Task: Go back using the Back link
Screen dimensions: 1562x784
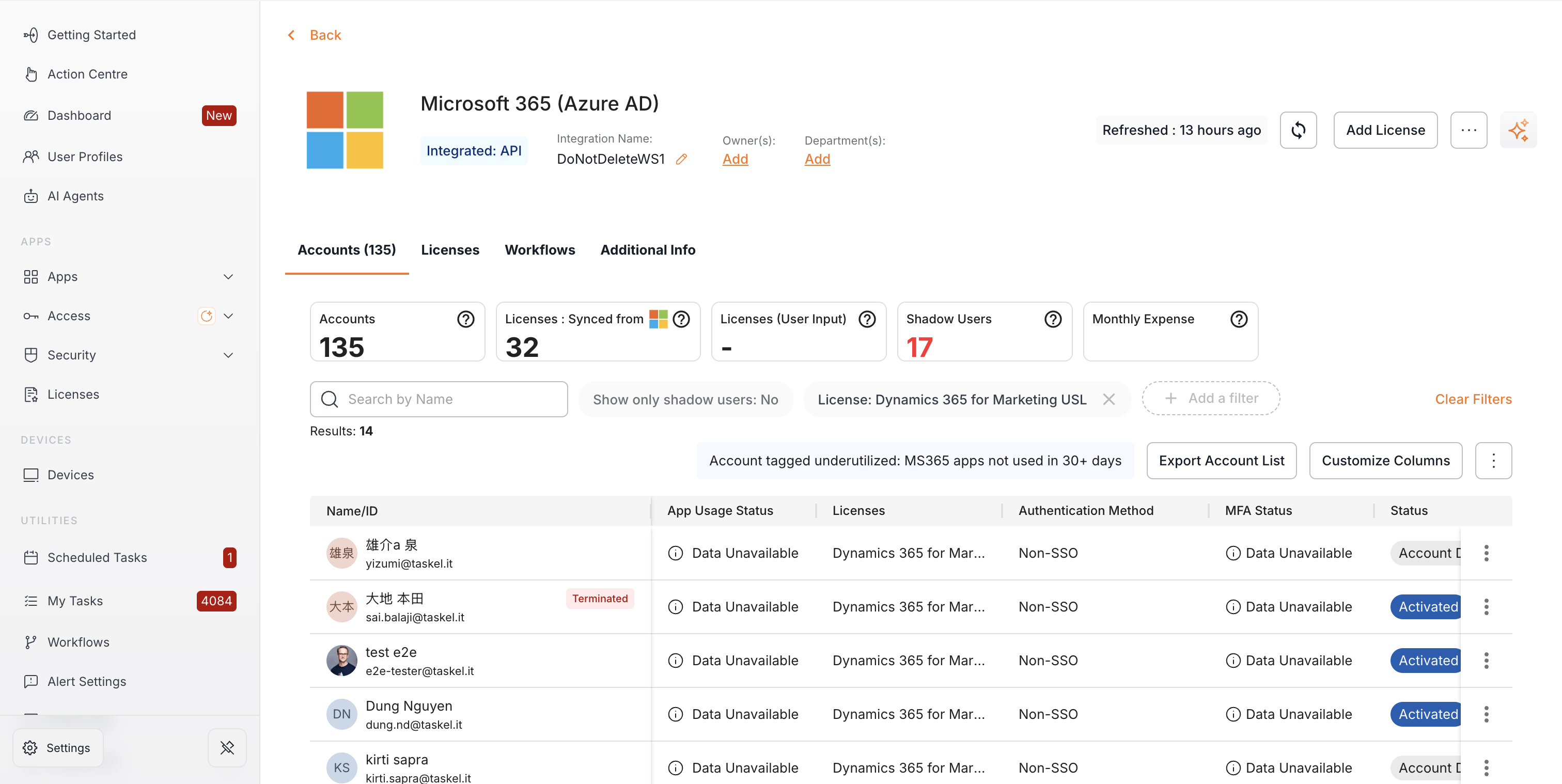Action: (x=314, y=35)
